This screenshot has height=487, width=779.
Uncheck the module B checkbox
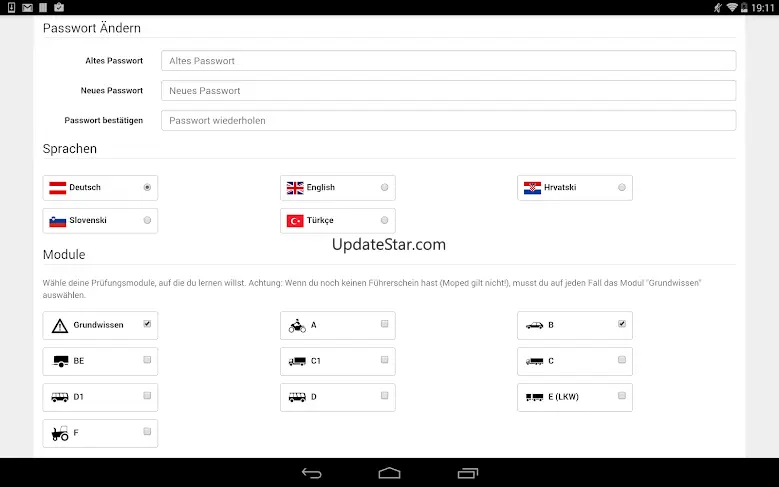coord(622,324)
